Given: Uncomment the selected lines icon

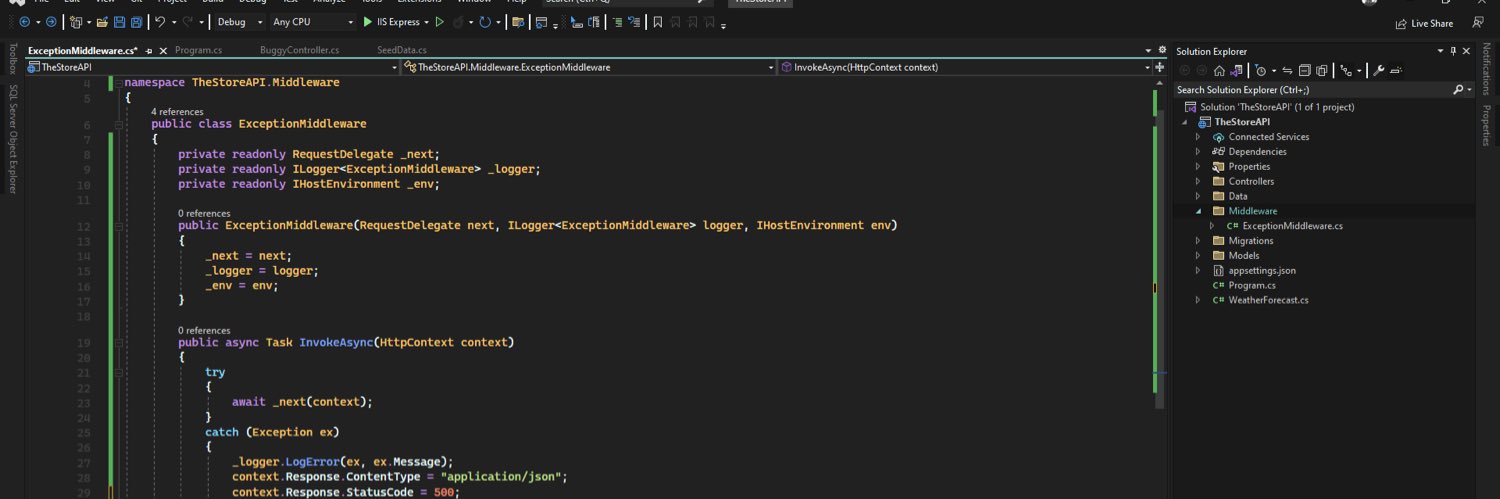Looking at the screenshot, I should coord(636,22).
